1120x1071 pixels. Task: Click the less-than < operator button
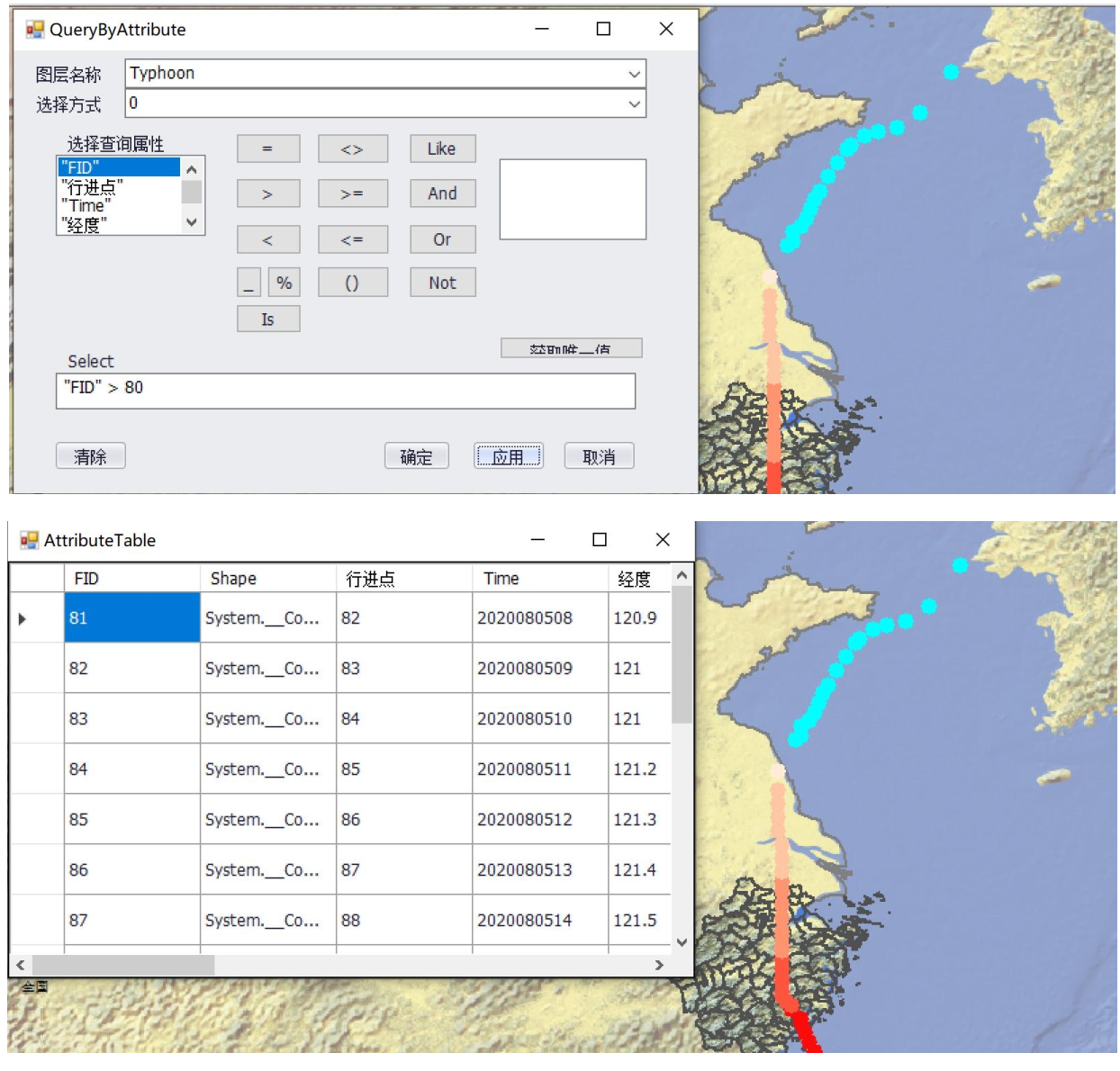pyautogui.click(x=268, y=239)
